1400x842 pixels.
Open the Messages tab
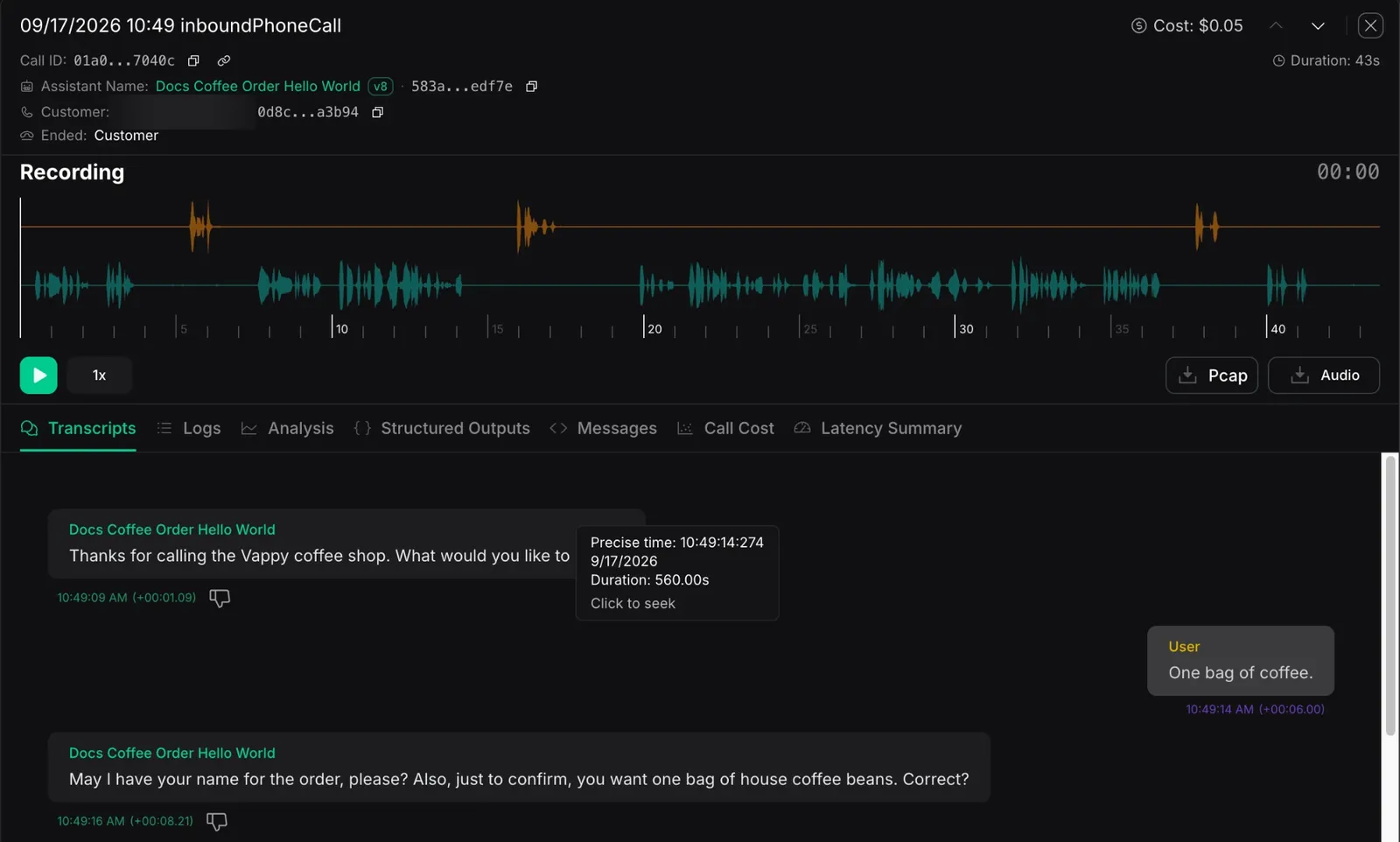point(604,428)
